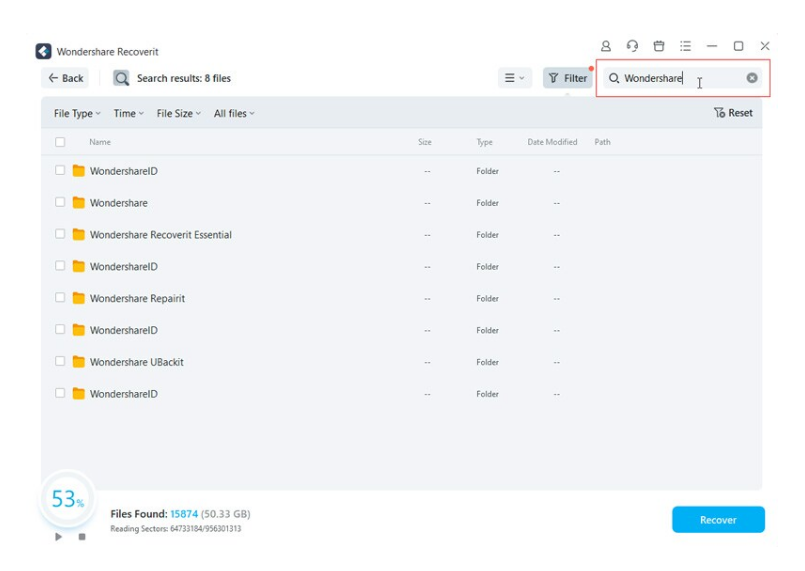Click the 53% scan progress indicator
Screen dimensions: 805x571
coord(67,499)
